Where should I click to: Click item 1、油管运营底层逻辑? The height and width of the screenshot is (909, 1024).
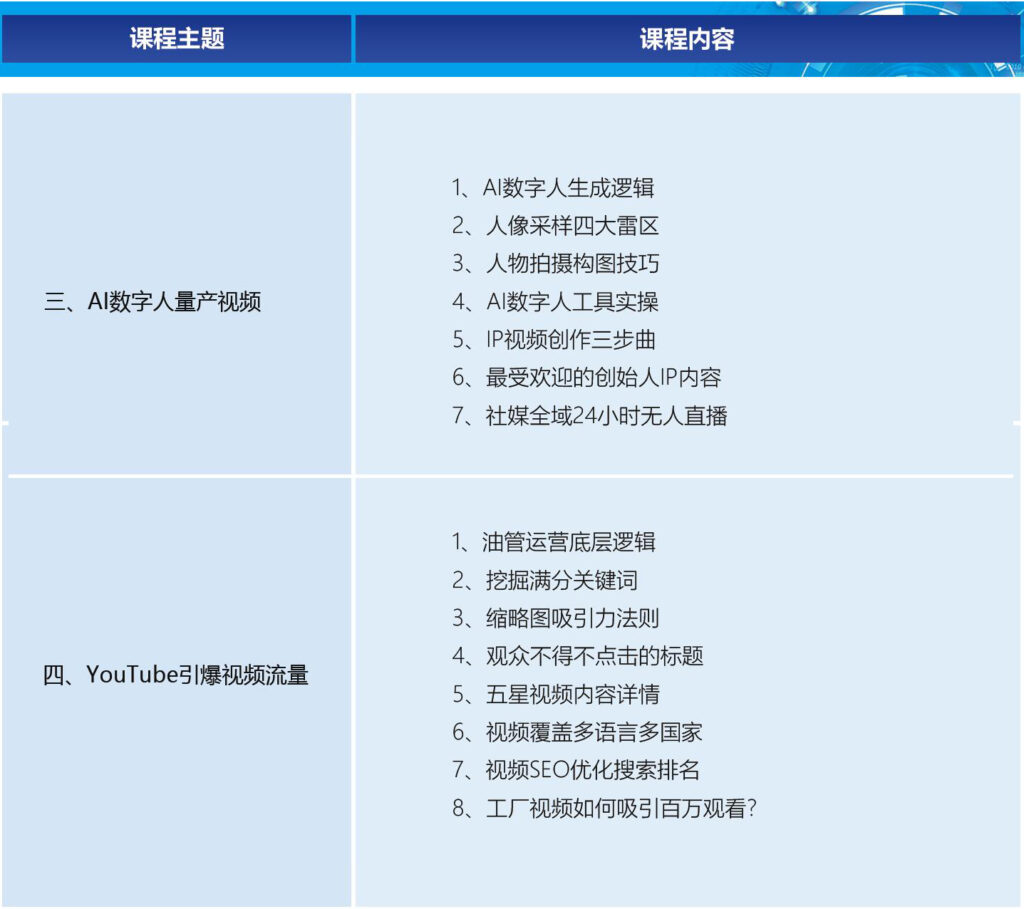pos(553,542)
